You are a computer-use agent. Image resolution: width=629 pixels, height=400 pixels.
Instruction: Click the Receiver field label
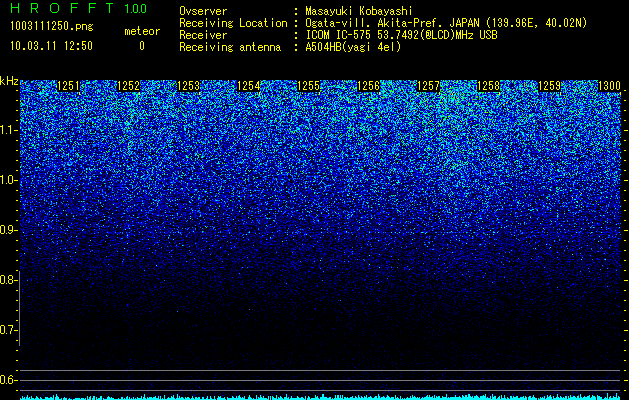[203, 35]
